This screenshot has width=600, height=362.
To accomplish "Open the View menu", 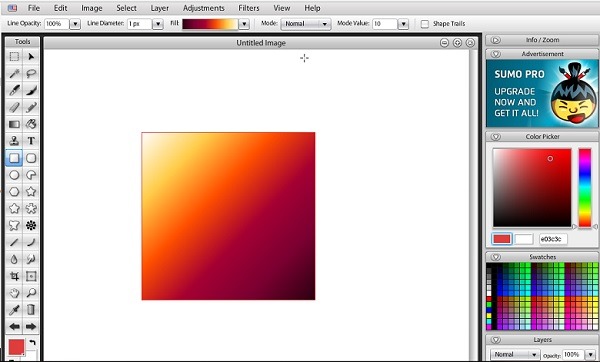I will [282, 8].
